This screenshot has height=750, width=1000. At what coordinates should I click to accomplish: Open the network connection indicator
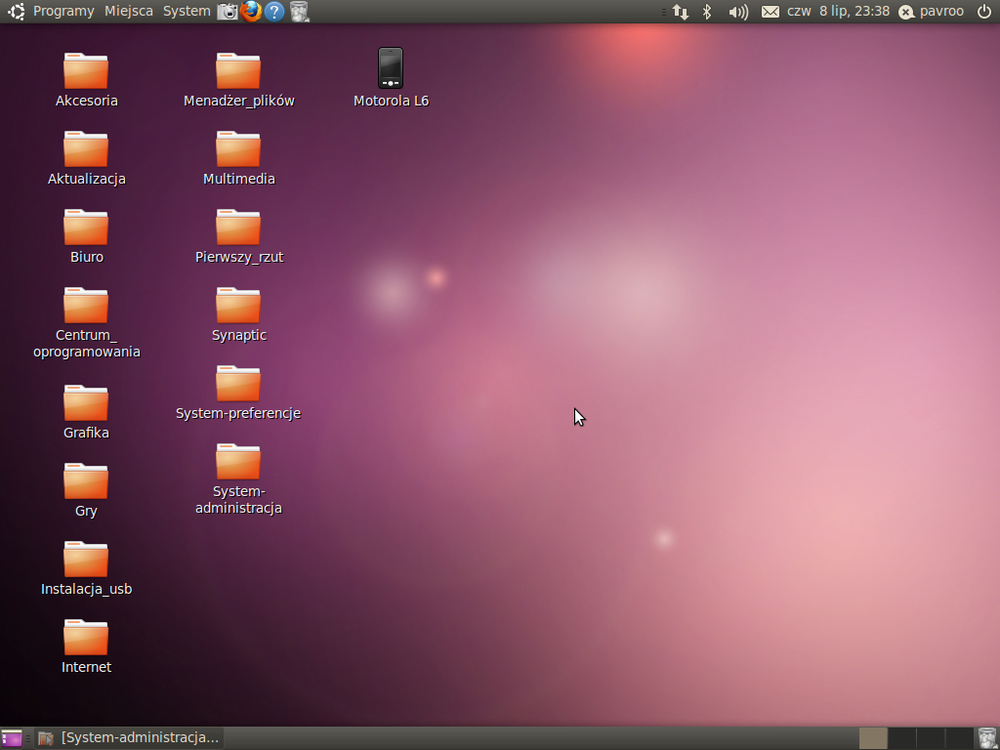680,11
